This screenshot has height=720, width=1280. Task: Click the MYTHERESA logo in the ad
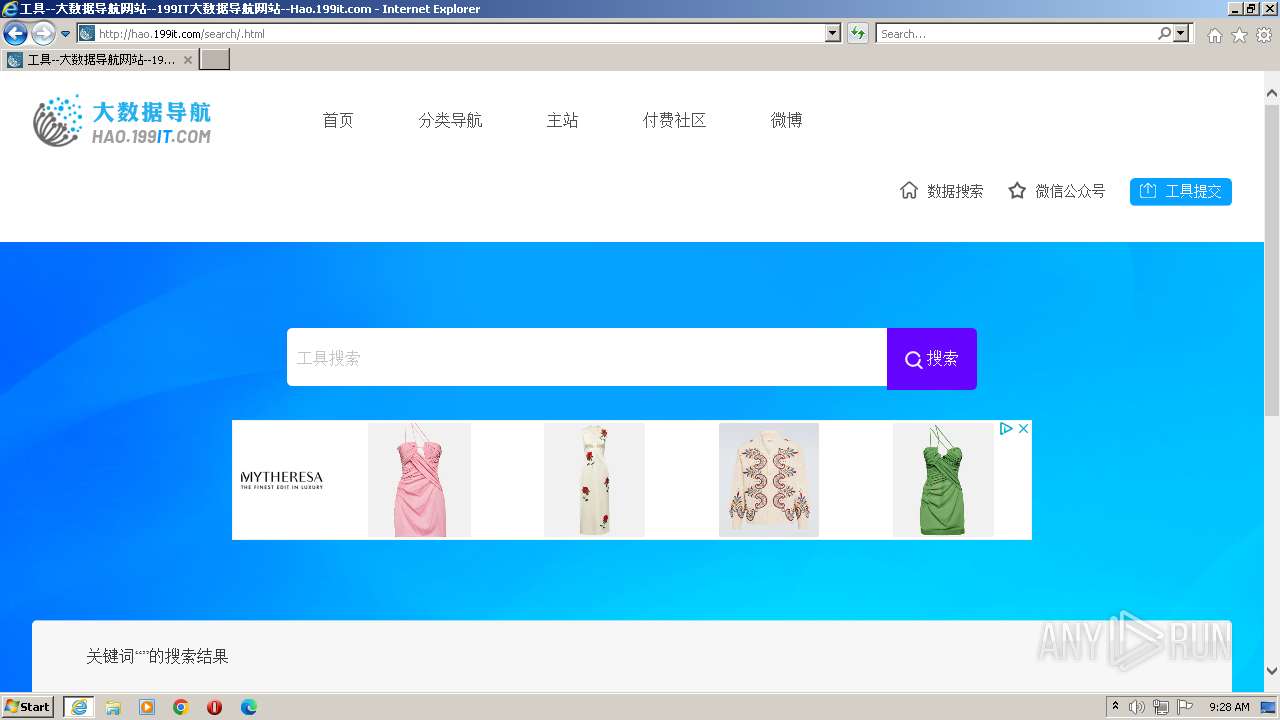(282, 479)
